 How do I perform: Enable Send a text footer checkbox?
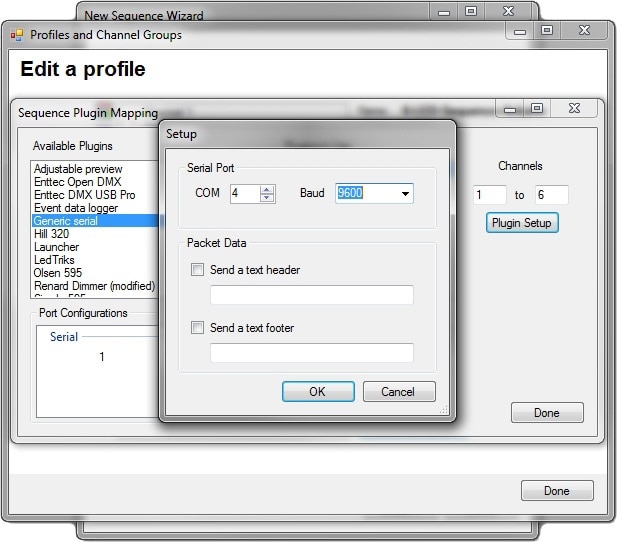(x=197, y=327)
